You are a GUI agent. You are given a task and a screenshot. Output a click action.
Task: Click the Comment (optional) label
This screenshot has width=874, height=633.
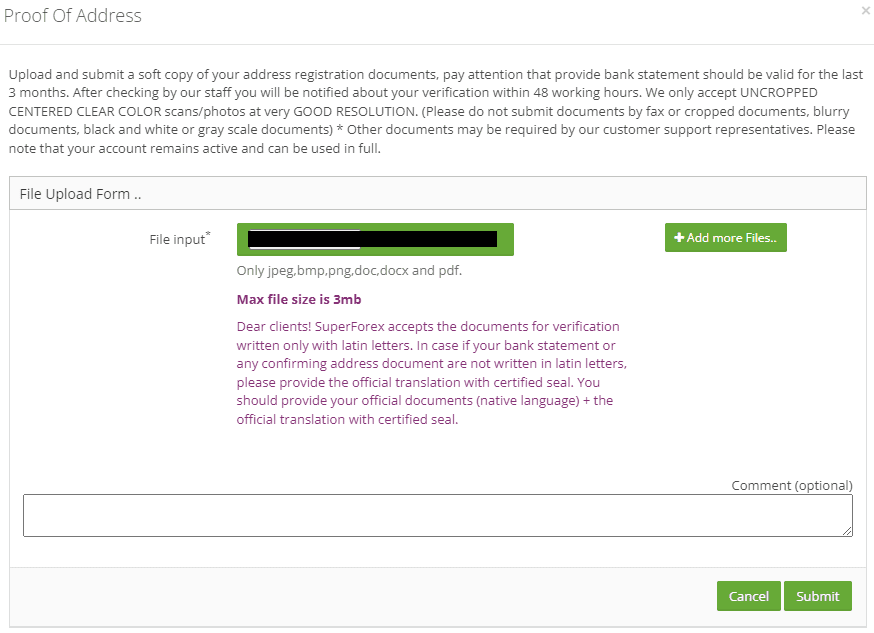tap(792, 485)
